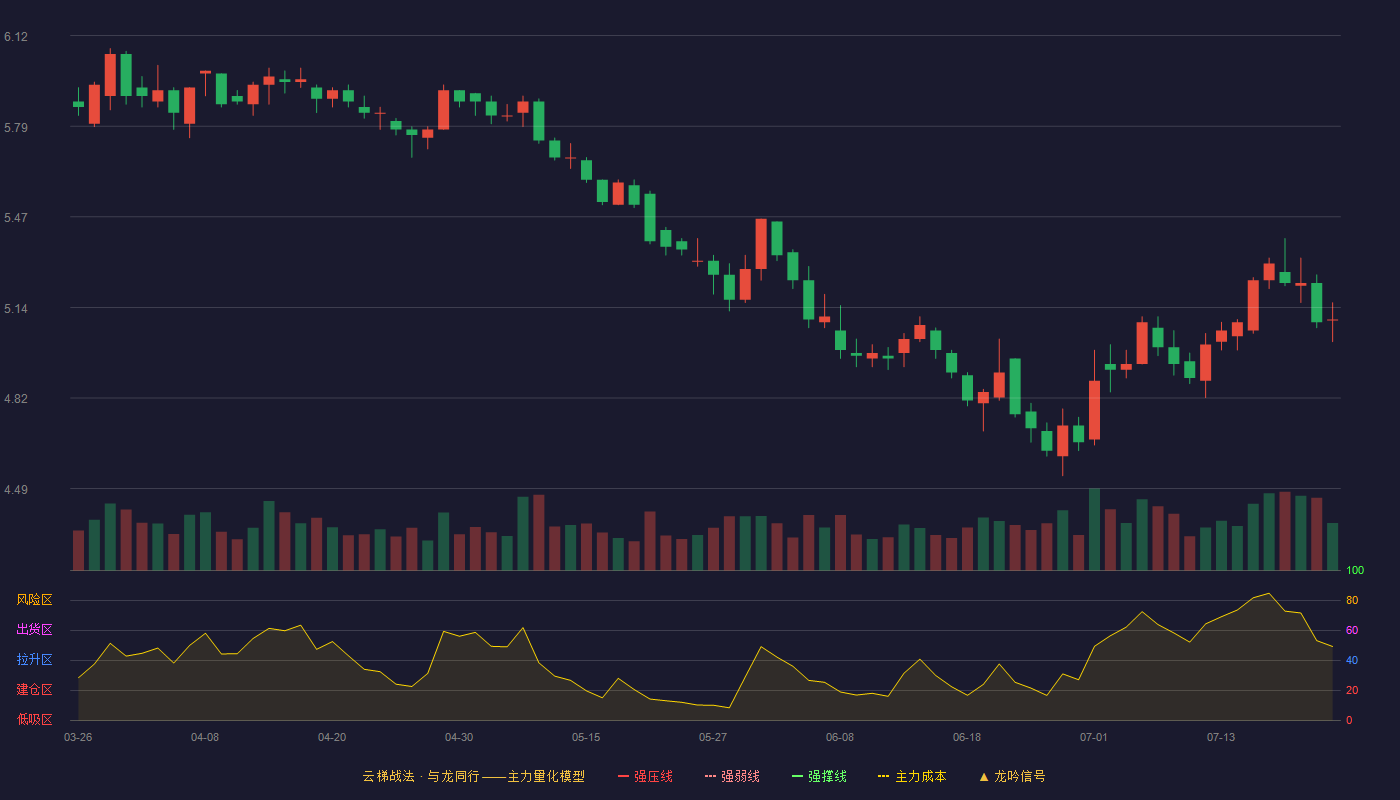Image resolution: width=1400 pixels, height=800 pixels.
Task: Select the 出货区 zone label
Action: click(34, 630)
